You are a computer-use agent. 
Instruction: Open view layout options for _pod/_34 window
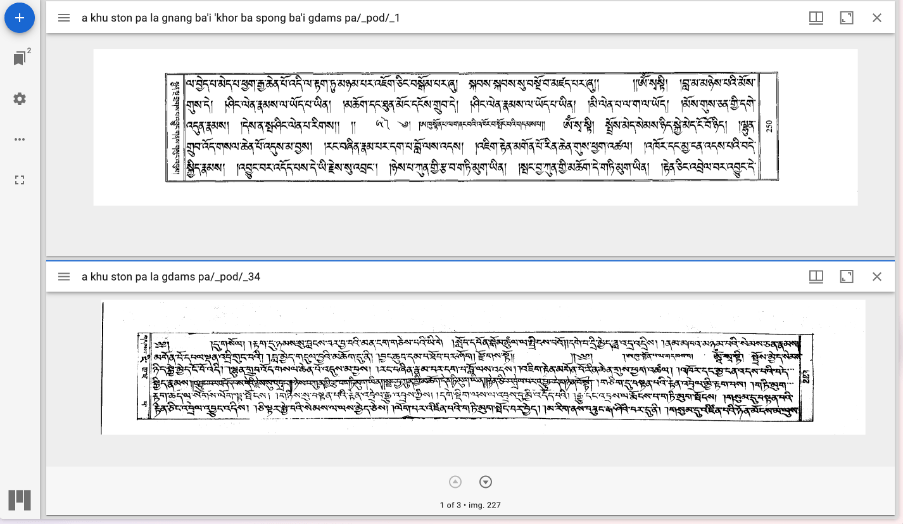[x=815, y=276]
